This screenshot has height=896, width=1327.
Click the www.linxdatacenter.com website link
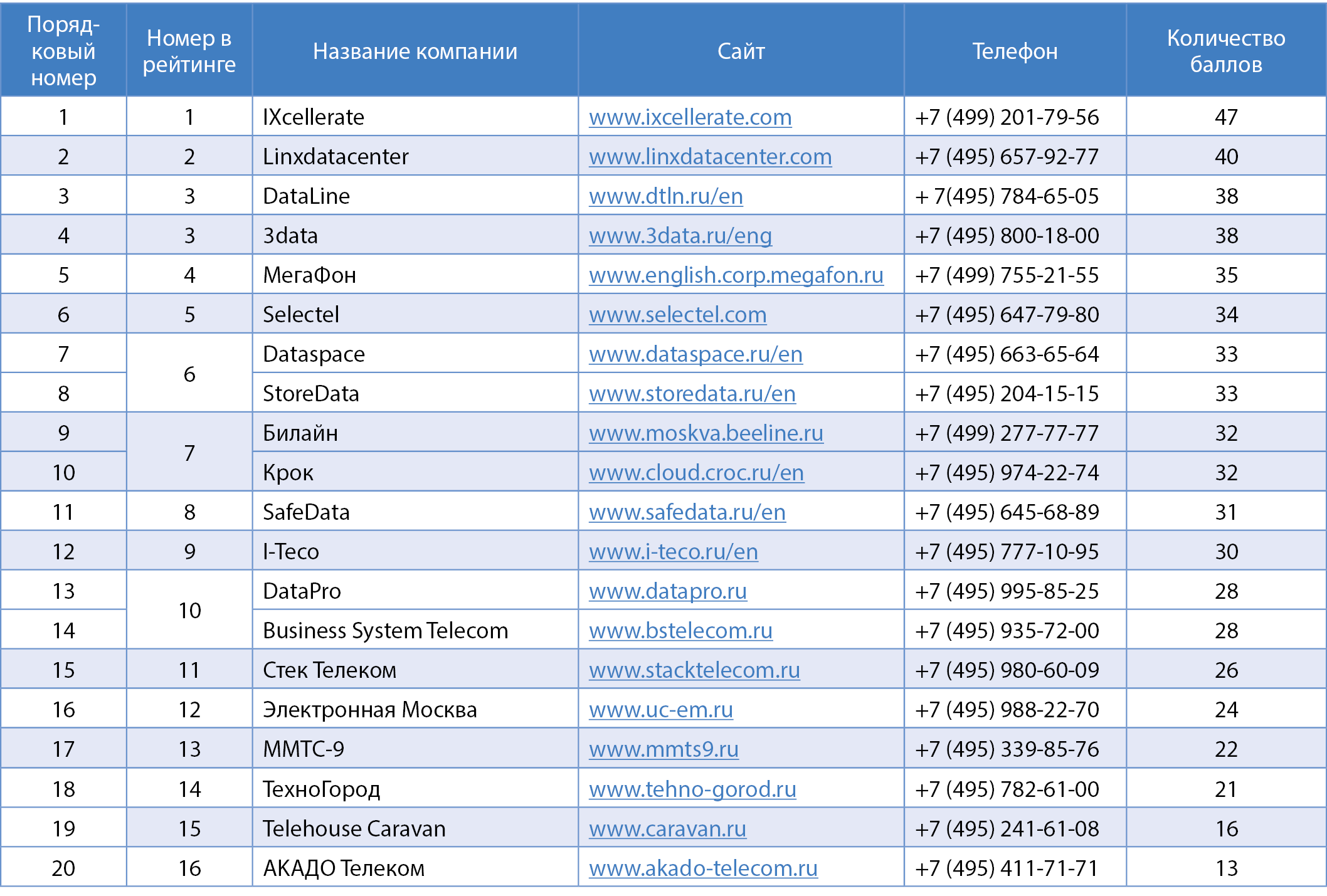tap(710, 157)
